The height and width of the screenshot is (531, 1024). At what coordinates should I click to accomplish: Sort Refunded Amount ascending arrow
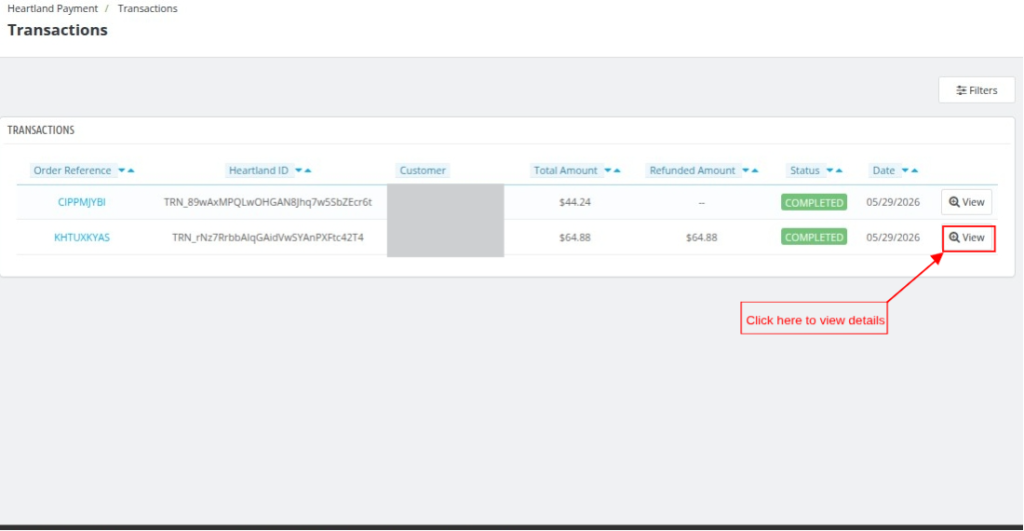(755, 170)
